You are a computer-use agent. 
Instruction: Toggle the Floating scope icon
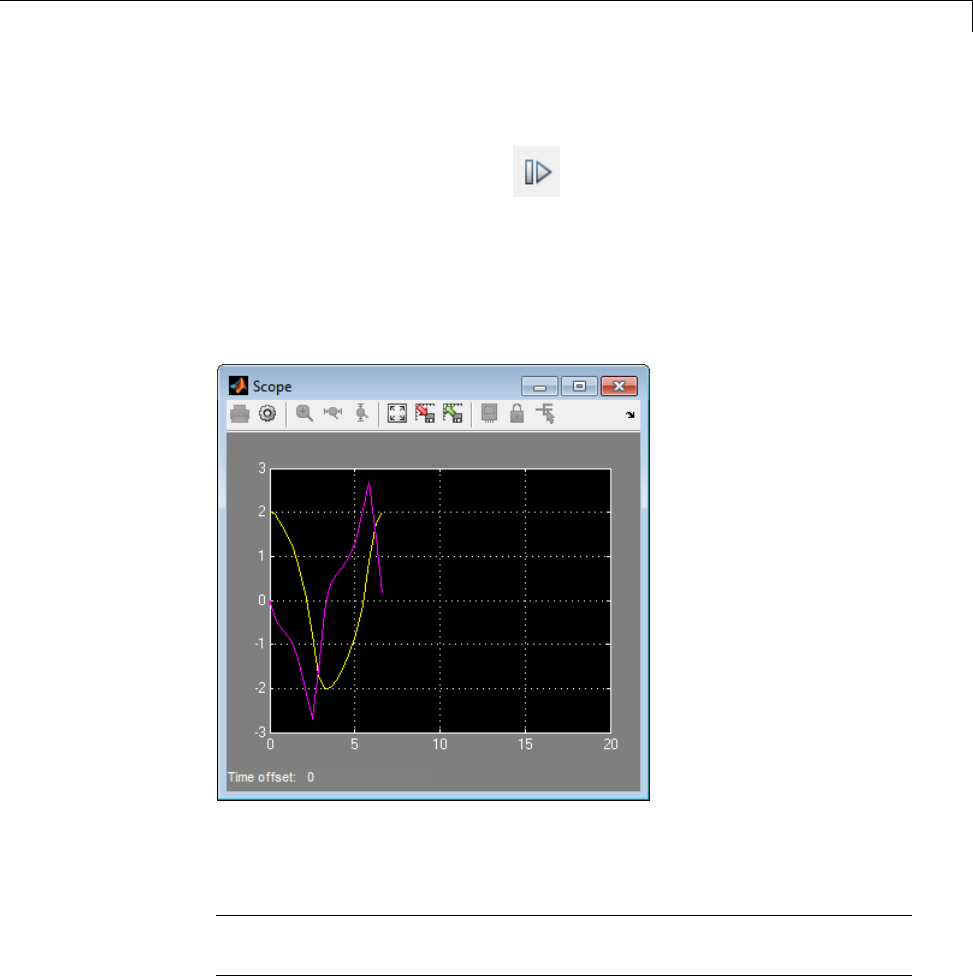[x=489, y=413]
